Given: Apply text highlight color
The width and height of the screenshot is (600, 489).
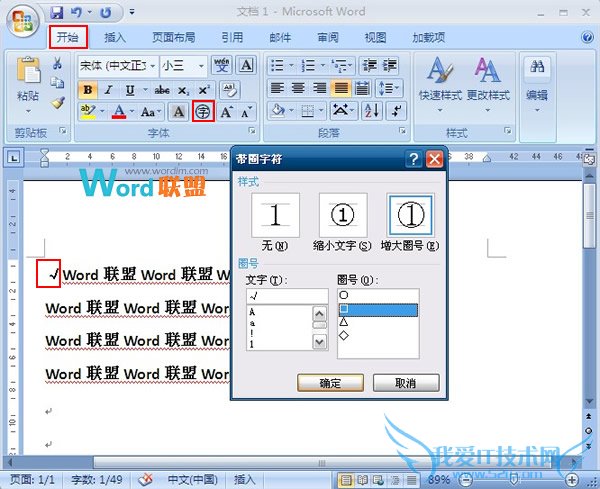Looking at the screenshot, I should point(88,112).
